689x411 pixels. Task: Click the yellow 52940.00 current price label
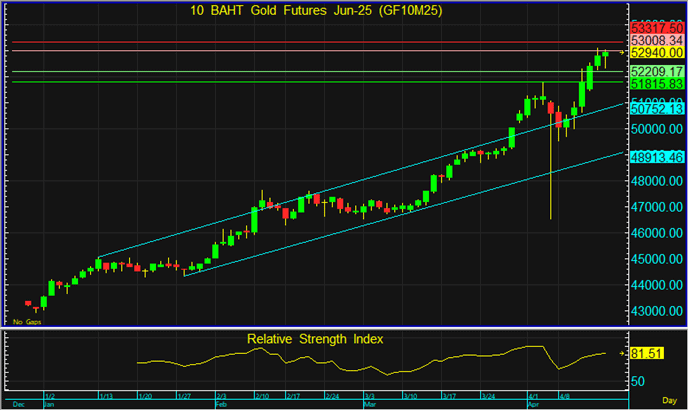pyautogui.click(x=657, y=52)
